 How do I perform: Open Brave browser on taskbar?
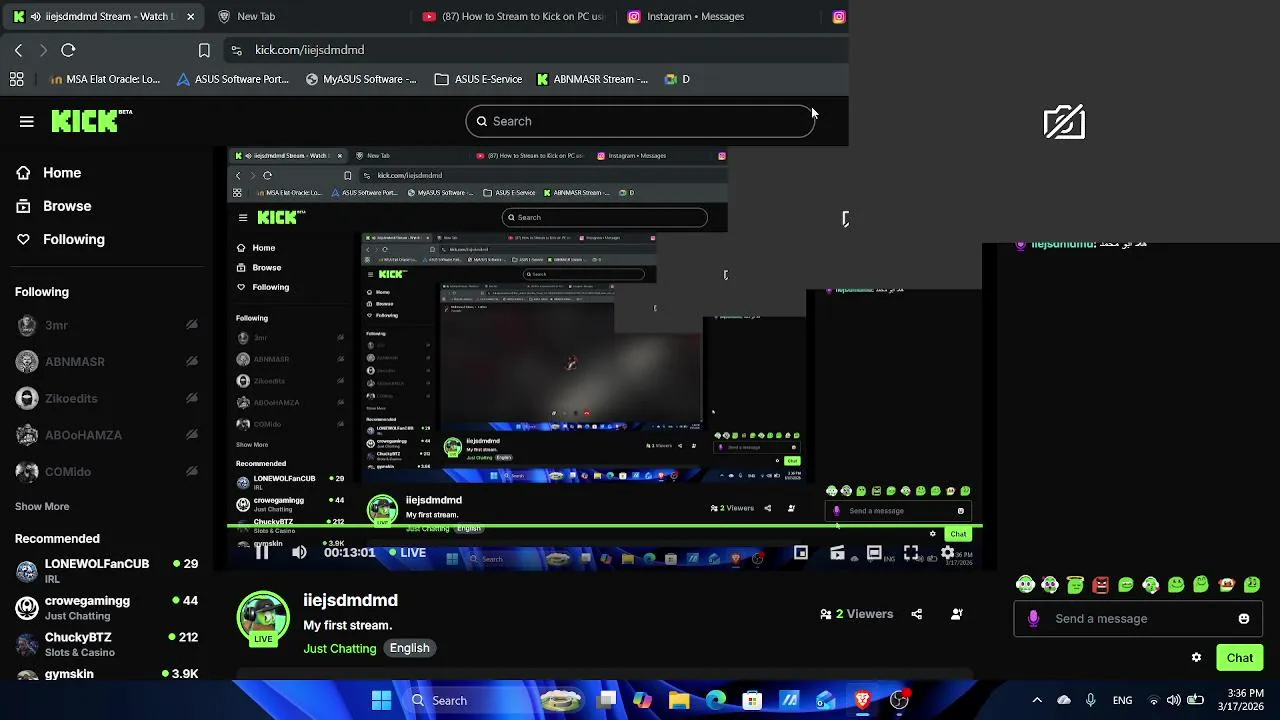(x=862, y=700)
